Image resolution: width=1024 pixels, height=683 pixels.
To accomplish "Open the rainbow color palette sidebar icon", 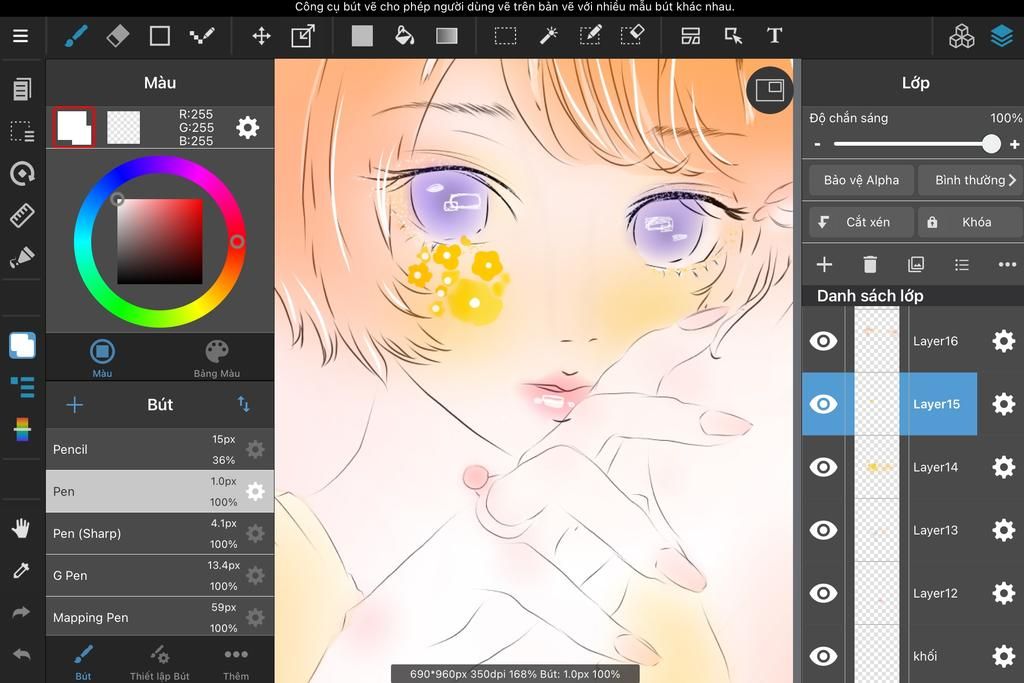I will point(22,429).
